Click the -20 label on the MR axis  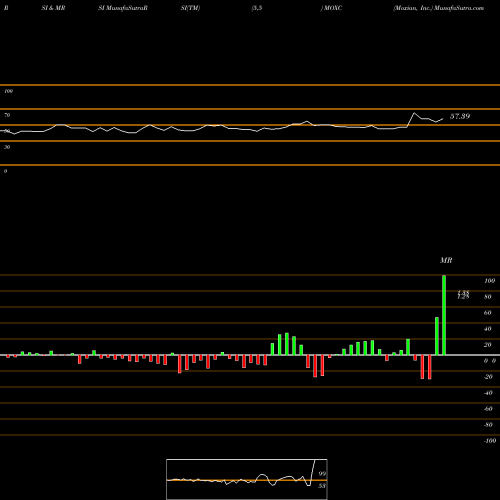(x=488, y=377)
